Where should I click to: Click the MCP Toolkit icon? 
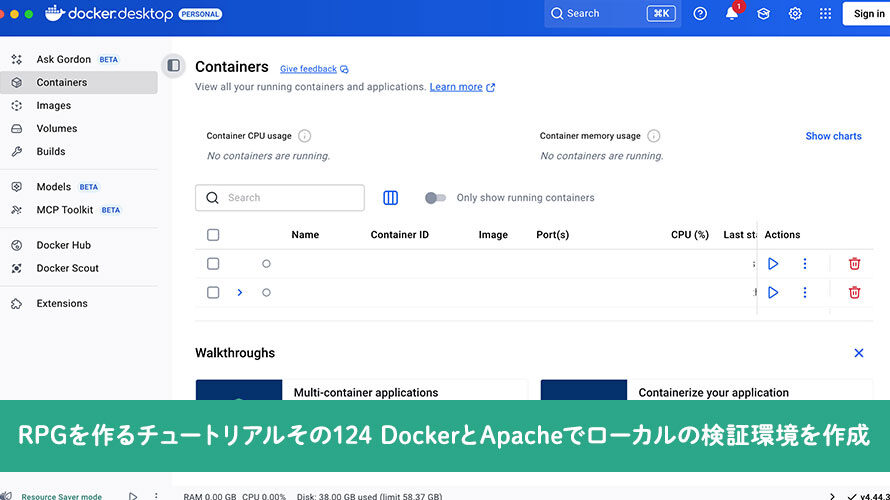16,210
